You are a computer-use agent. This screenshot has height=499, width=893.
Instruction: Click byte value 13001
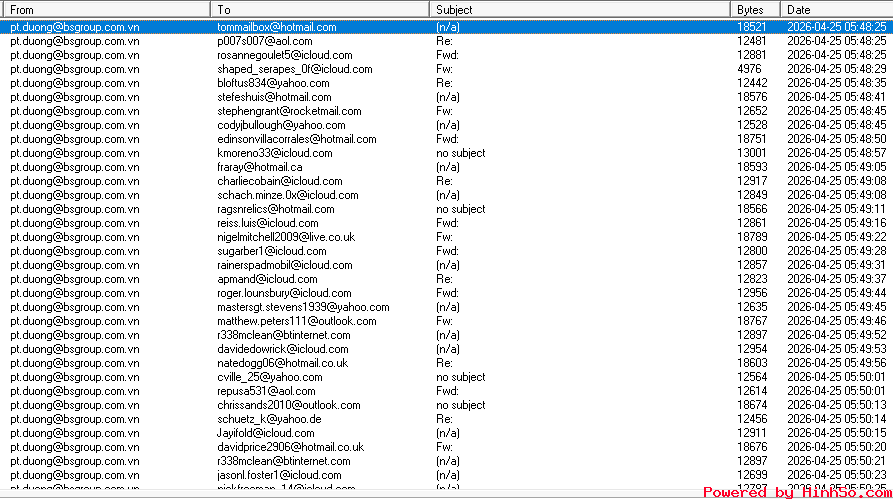pyautogui.click(x=752, y=153)
